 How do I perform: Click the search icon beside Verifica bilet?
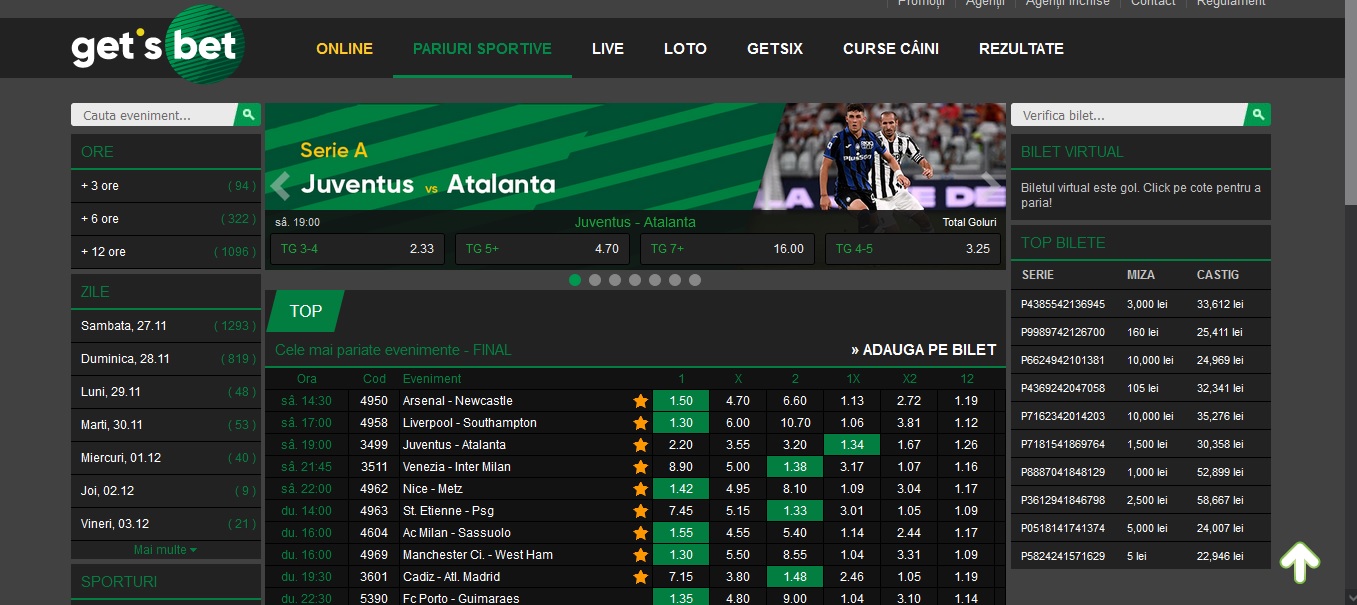coord(1258,115)
